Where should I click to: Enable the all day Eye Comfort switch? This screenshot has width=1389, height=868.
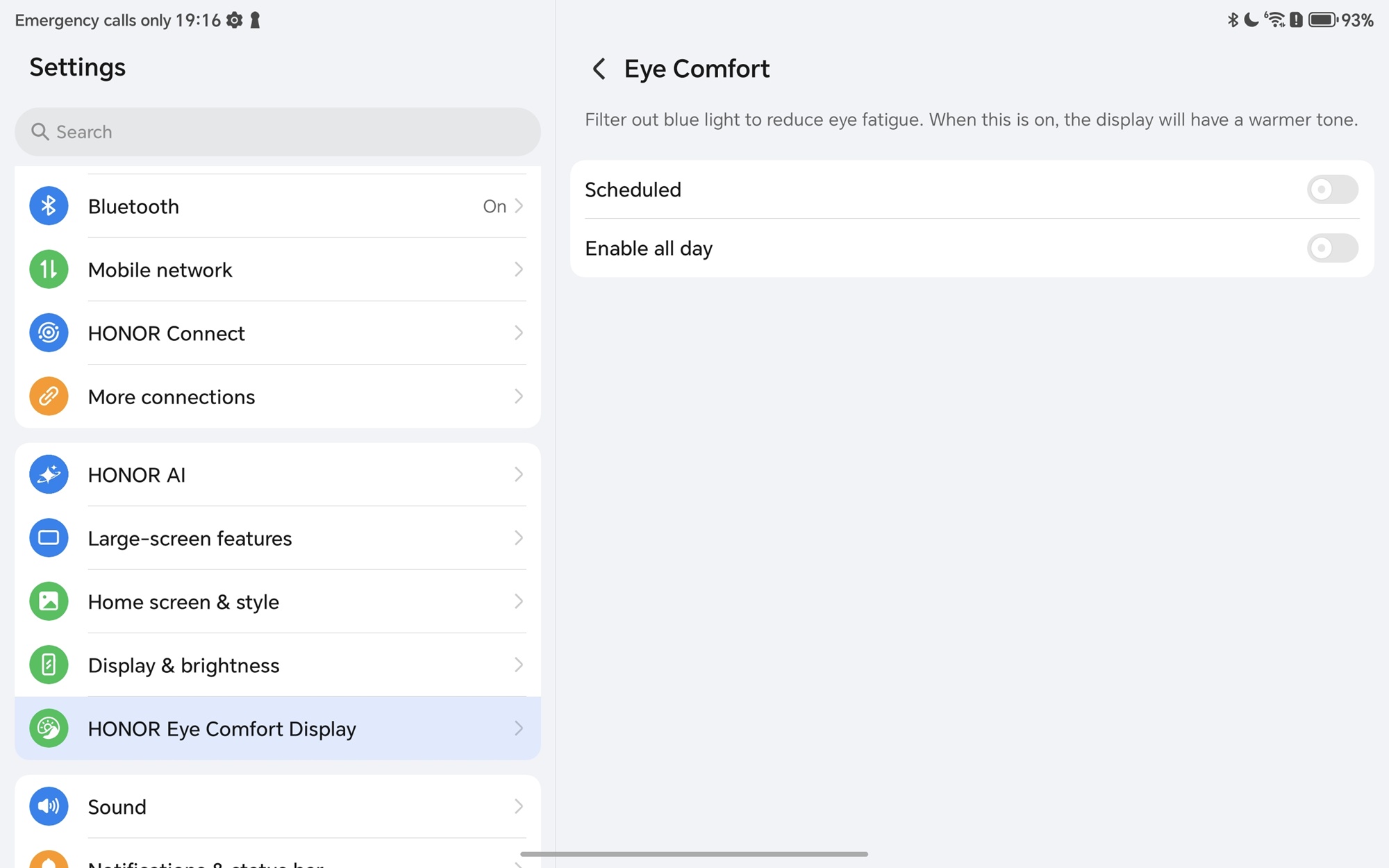pos(1331,248)
